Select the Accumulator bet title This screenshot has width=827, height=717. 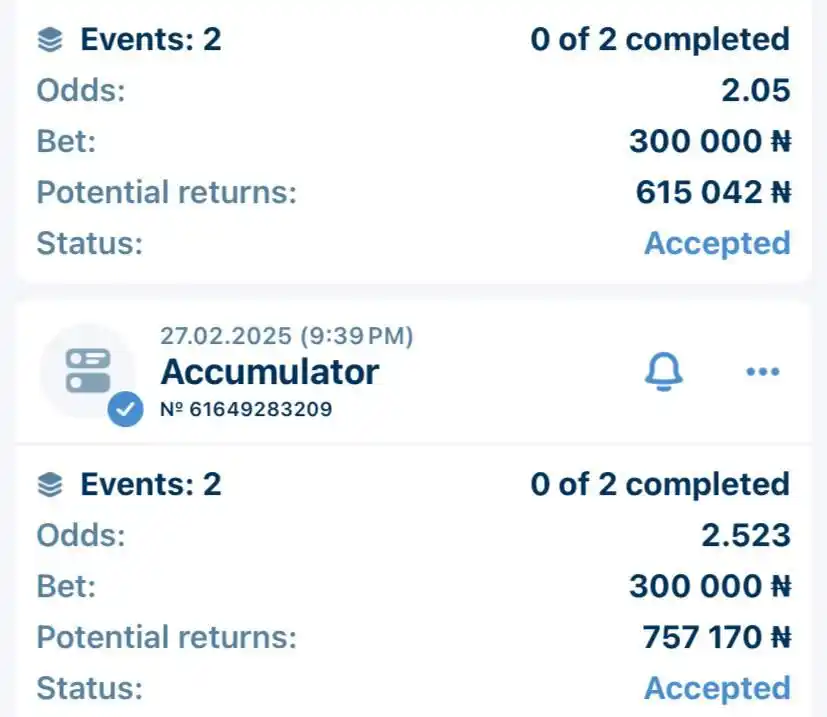[x=270, y=372]
